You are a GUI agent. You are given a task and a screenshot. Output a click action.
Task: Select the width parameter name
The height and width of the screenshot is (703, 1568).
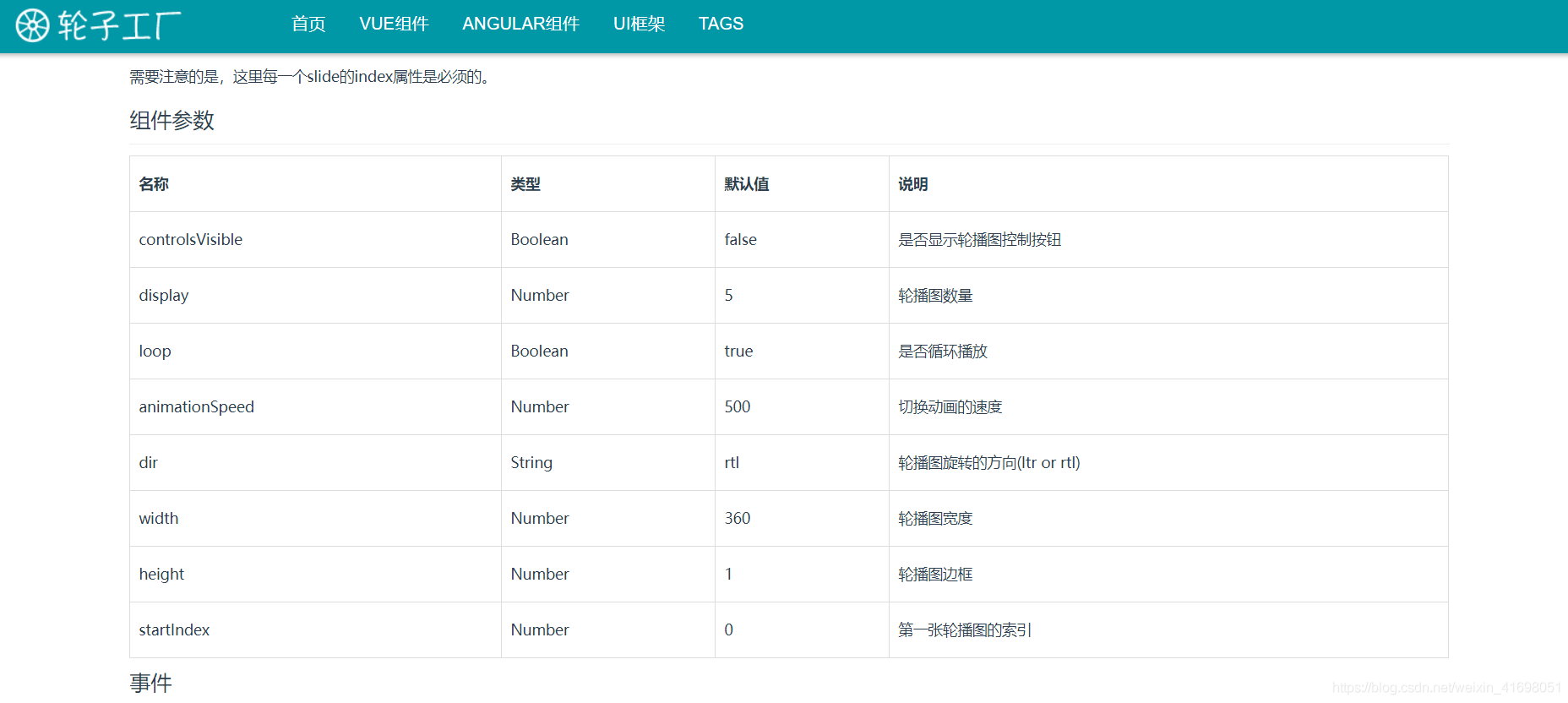coord(159,519)
